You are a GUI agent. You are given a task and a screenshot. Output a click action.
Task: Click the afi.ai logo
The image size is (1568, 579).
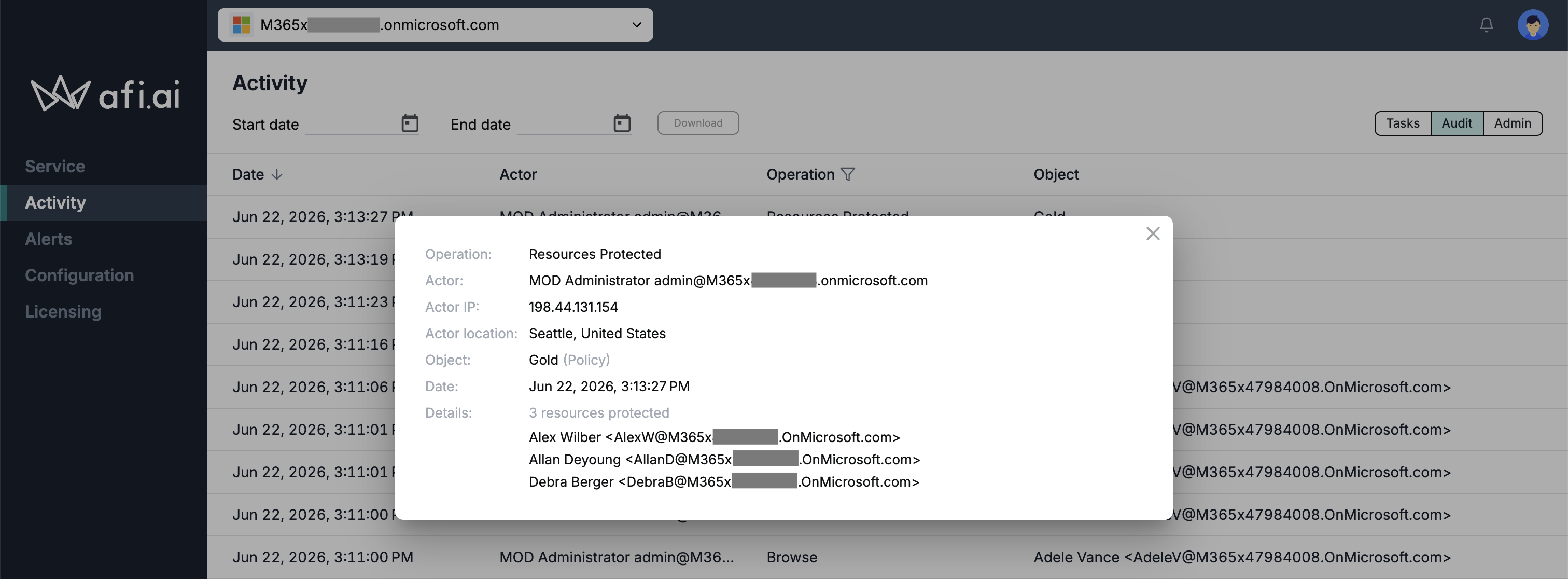coord(105,93)
